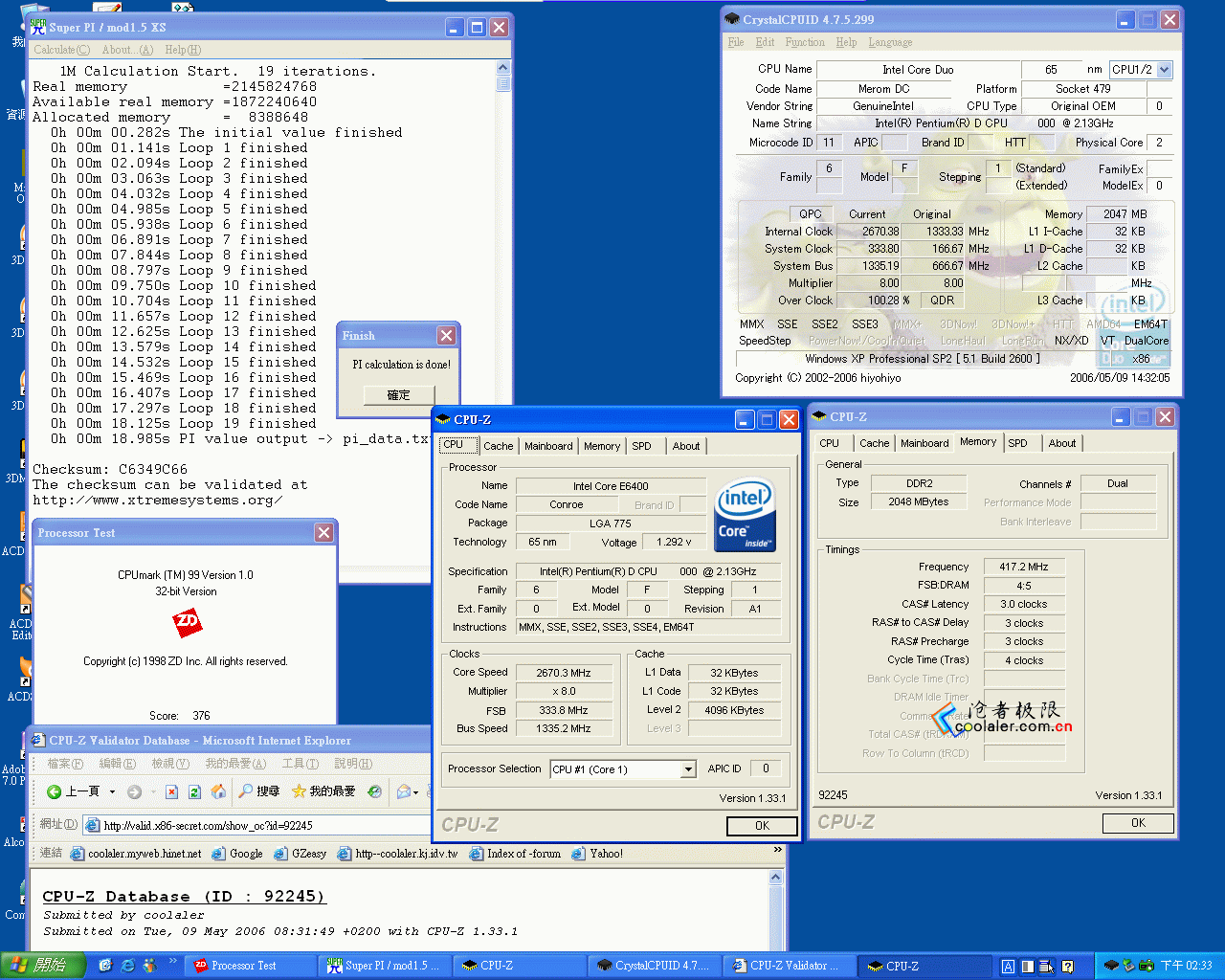Click IE page scrollbar up arrow
Screen dimensions: 1225x980
776,876
